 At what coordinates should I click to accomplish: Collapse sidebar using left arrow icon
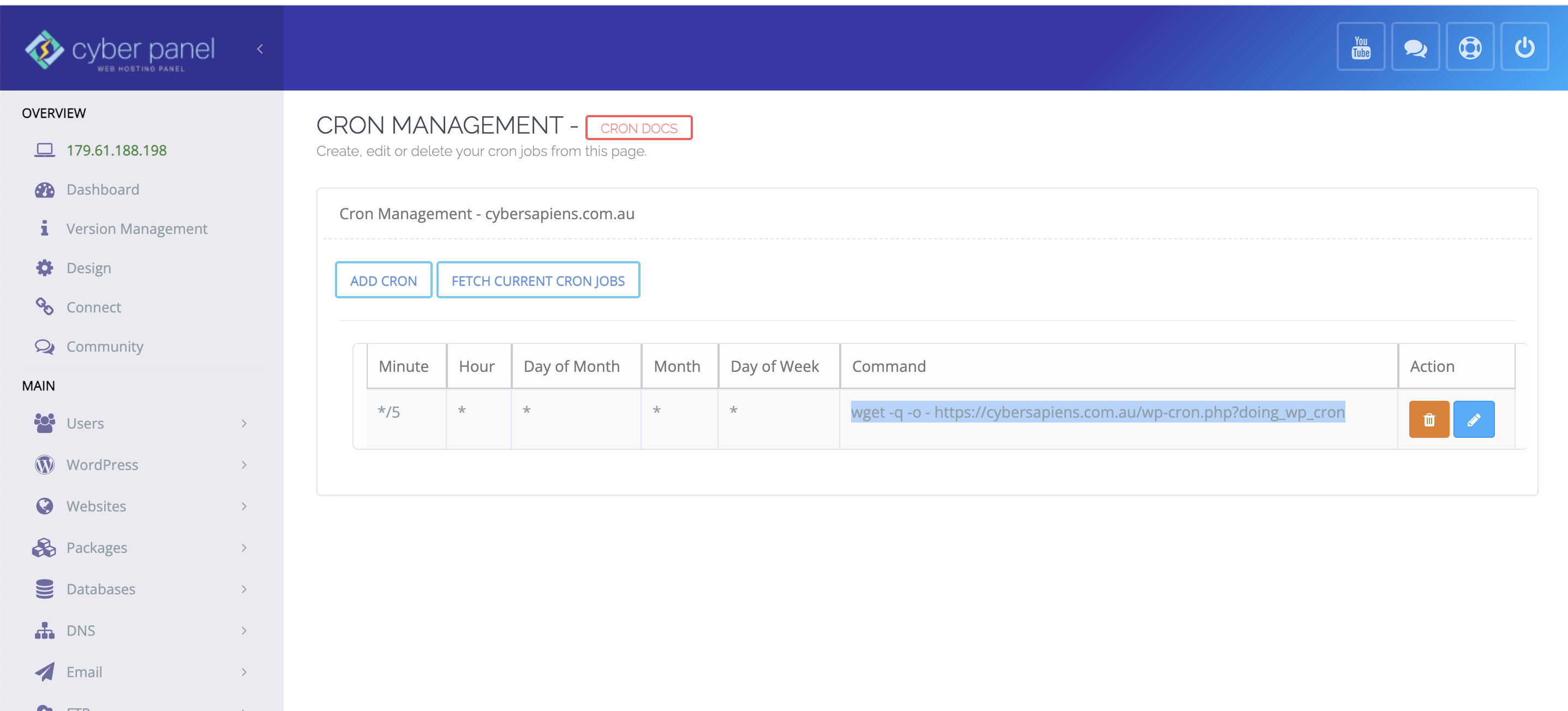point(260,49)
